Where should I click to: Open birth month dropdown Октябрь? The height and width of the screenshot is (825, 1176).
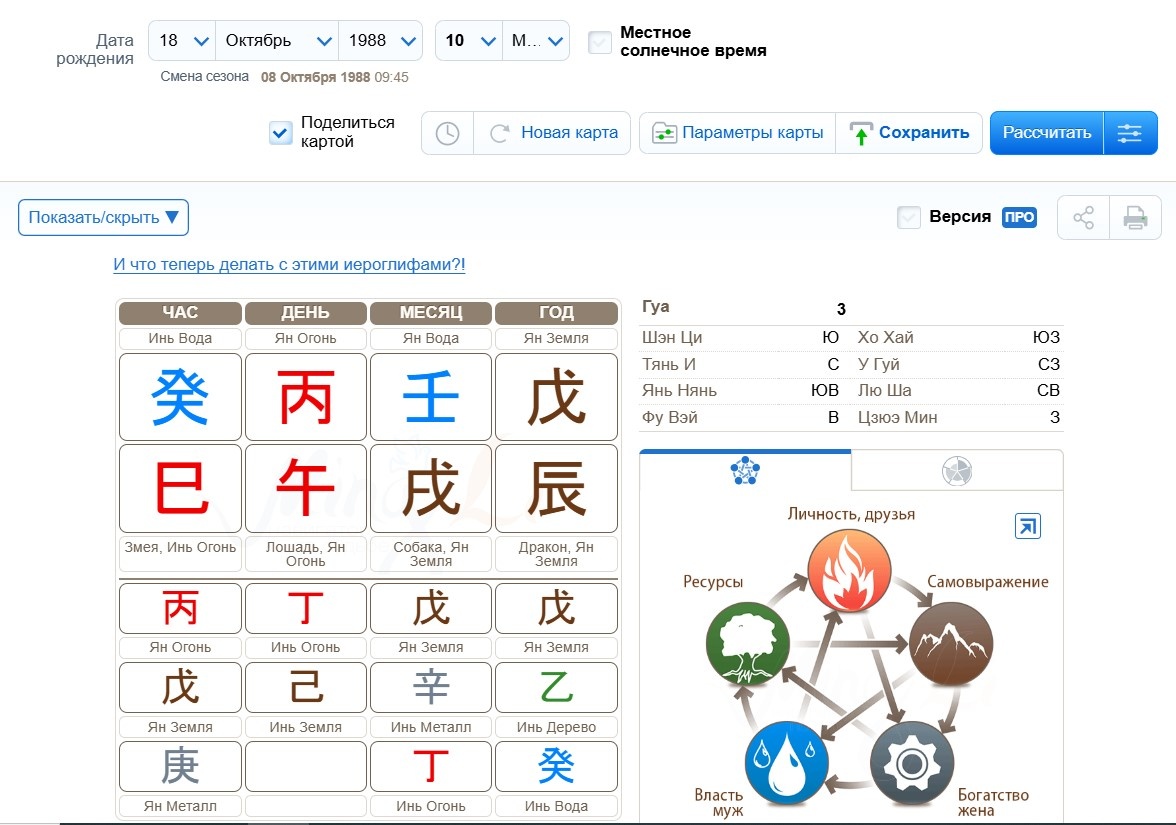tap(278, 40)
